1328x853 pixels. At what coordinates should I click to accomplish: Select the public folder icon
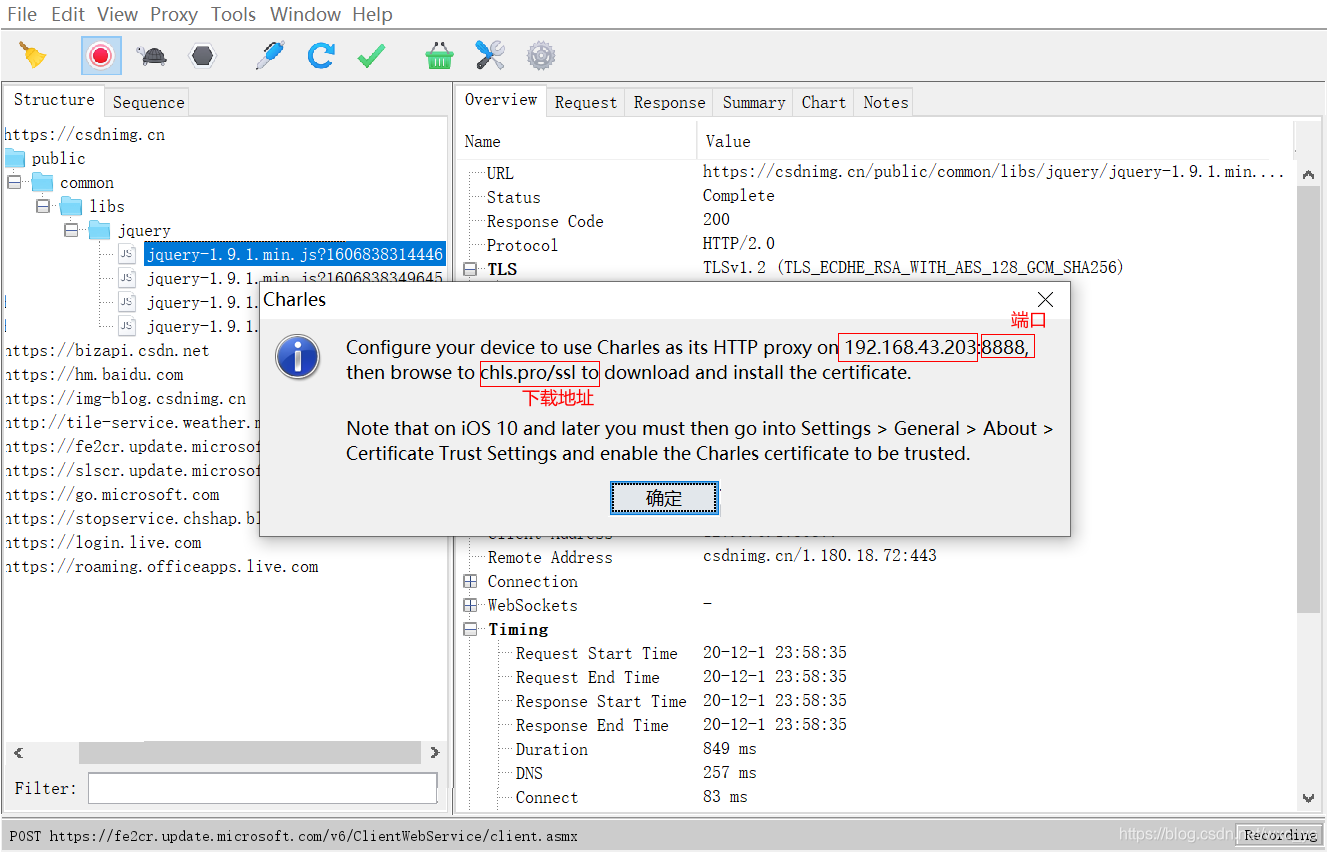tap(15, 158)
